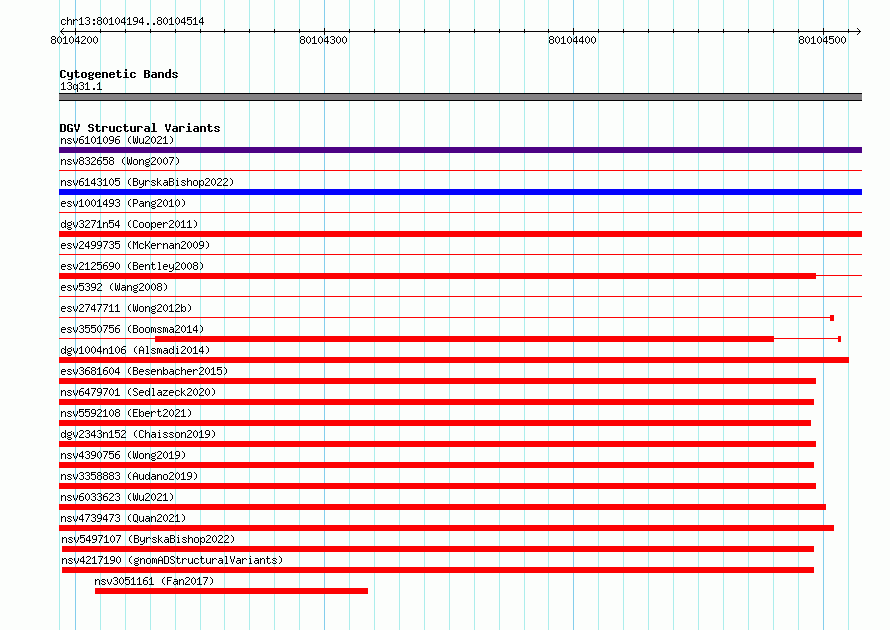Image resolution: width=890 pixels, height=630 pixels.
Task: Click nsv3358883 (Audano2019) label
Action: pos(129,476)
